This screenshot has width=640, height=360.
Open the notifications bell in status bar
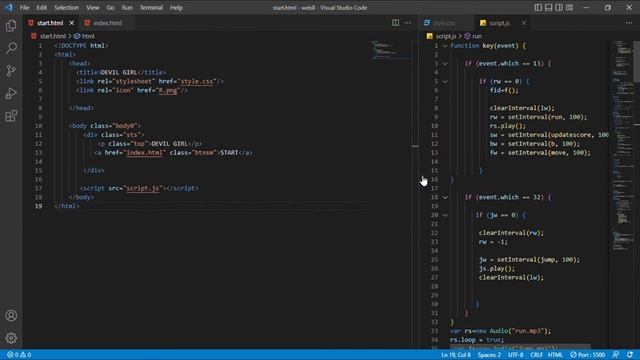[630, 355]
